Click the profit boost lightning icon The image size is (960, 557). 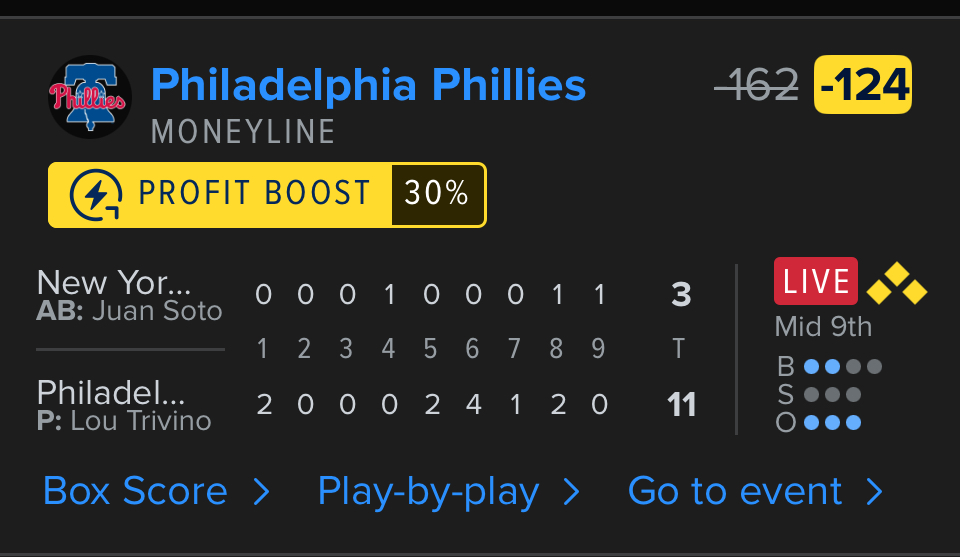point(96,195)
